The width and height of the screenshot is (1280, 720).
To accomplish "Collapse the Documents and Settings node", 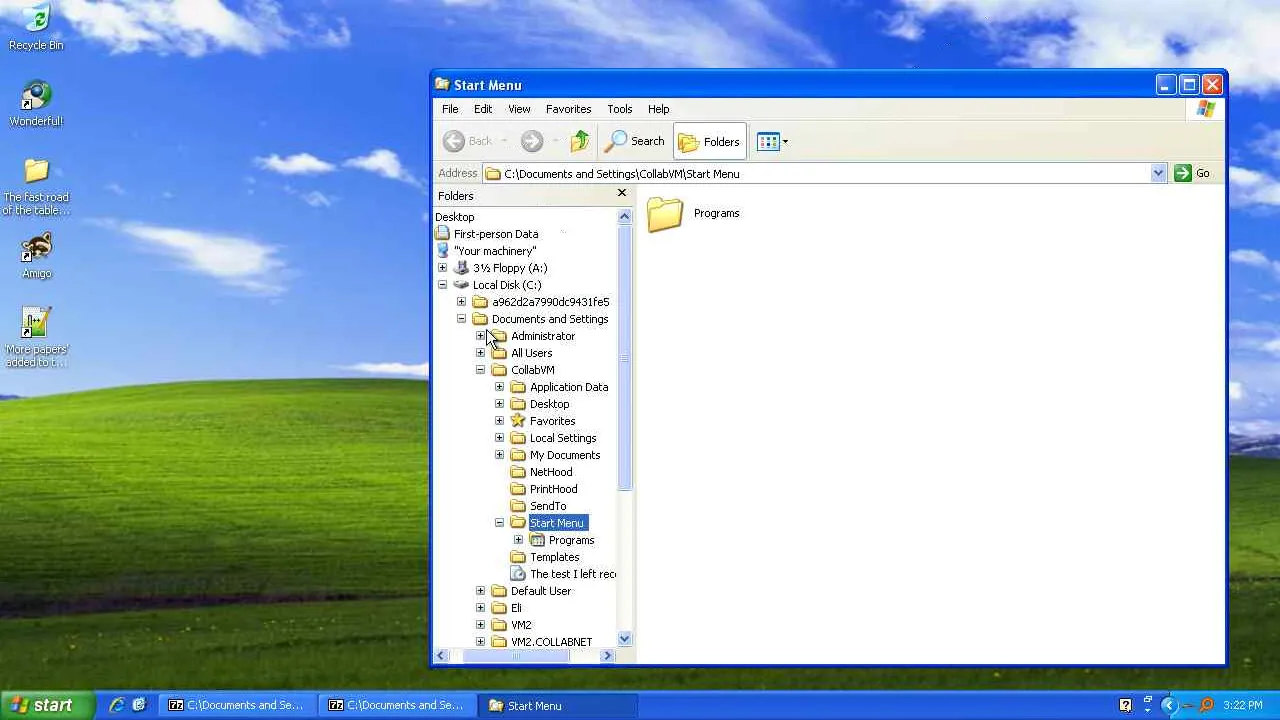I will pos(461,319).
